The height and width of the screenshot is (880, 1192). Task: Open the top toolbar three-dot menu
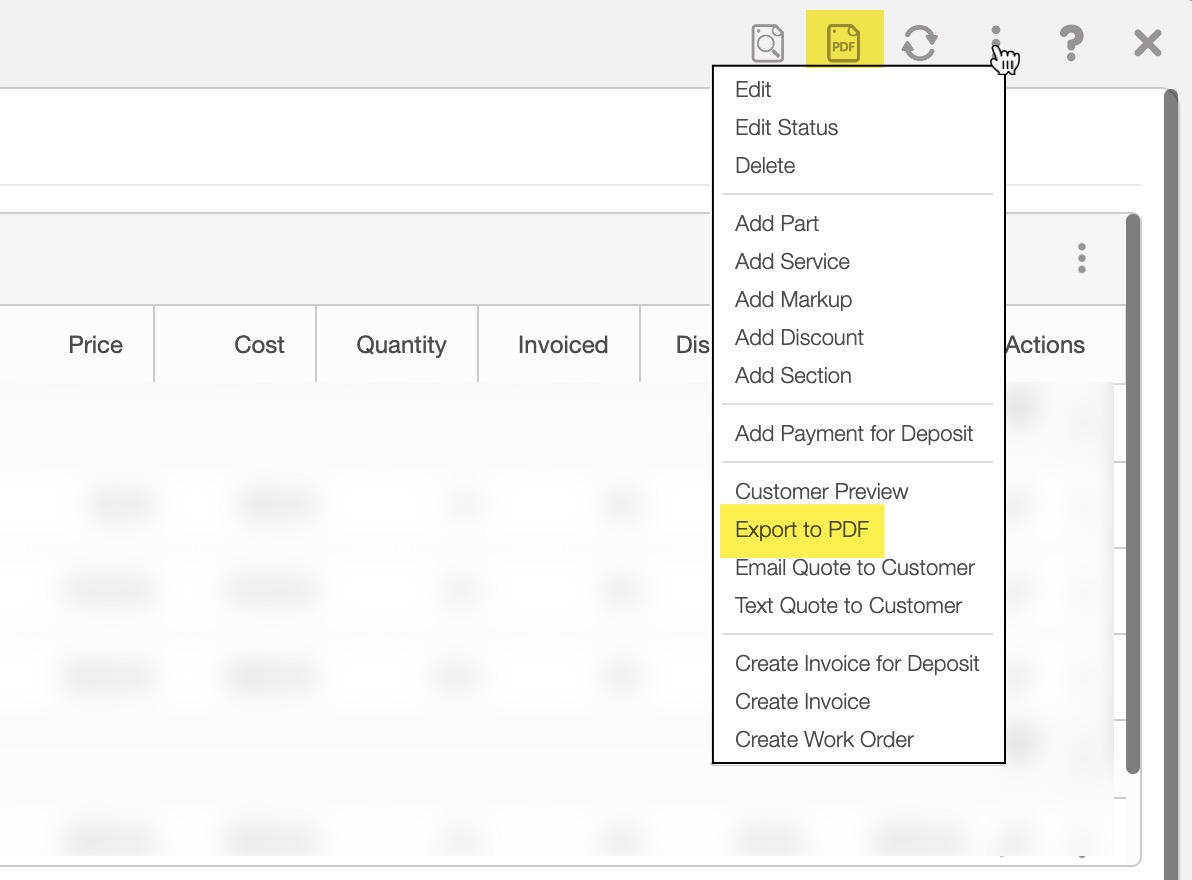click(996, 43)
